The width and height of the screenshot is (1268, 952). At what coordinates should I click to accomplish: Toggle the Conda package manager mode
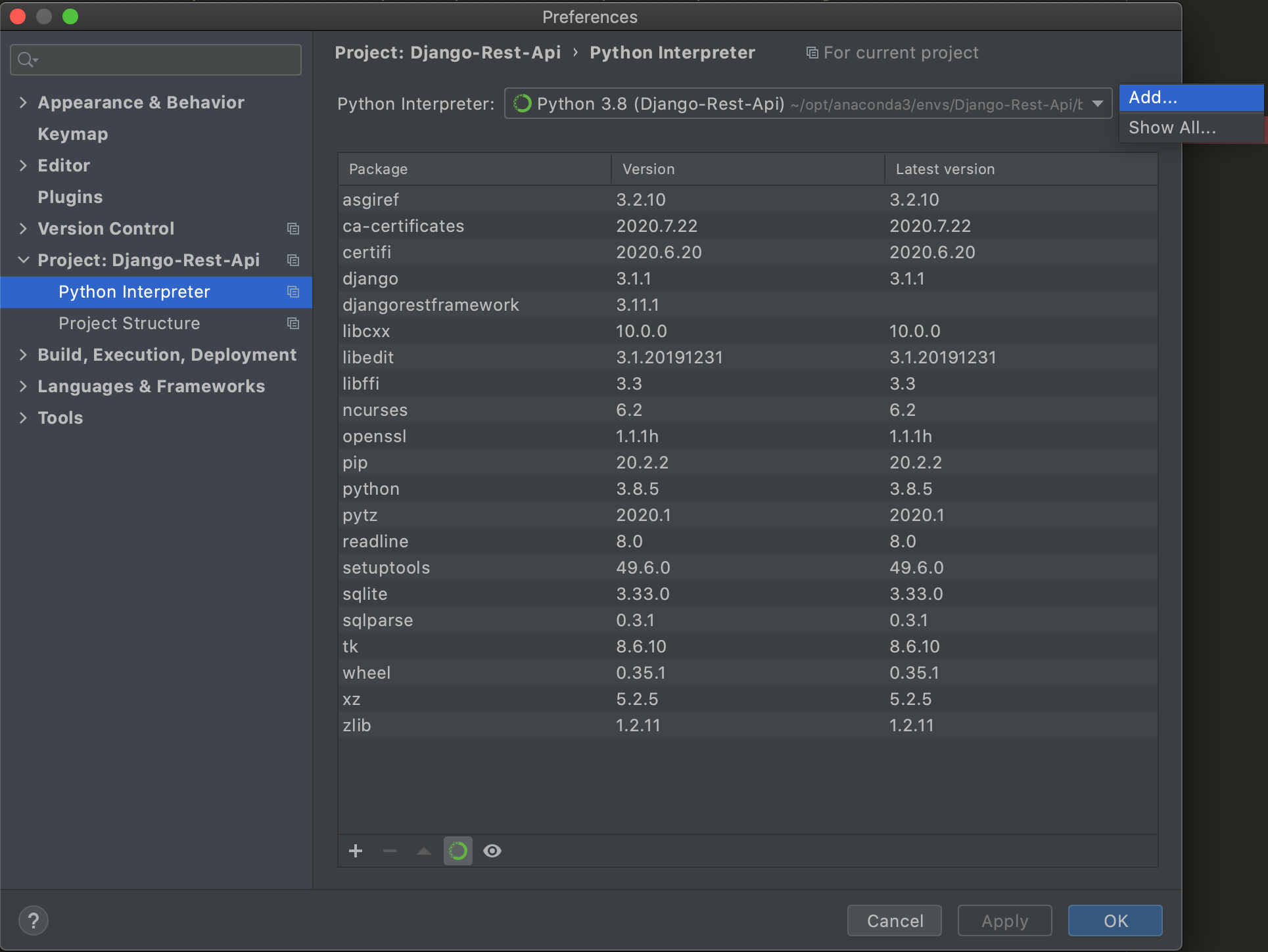(x=458, y=850)
